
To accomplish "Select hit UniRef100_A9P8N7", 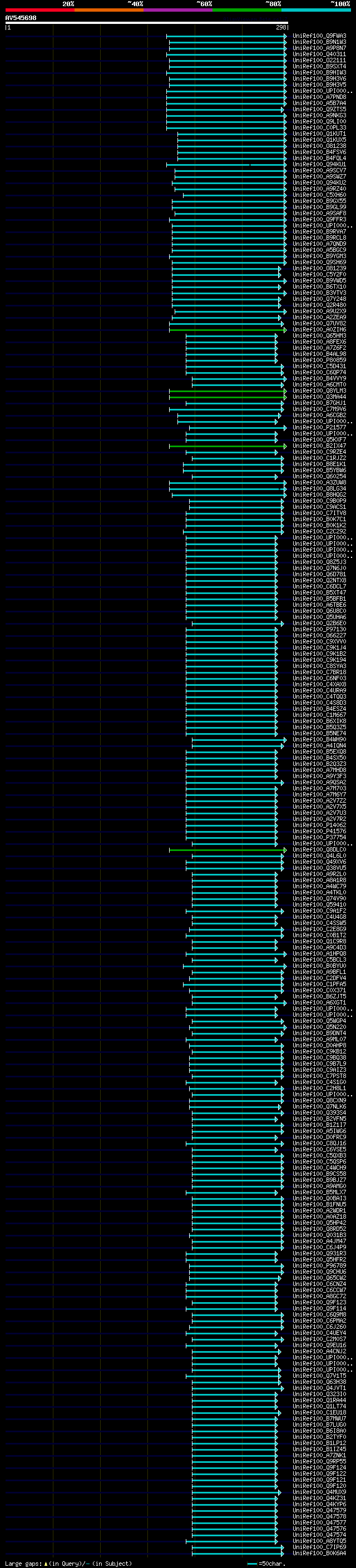I will [319, 48].
